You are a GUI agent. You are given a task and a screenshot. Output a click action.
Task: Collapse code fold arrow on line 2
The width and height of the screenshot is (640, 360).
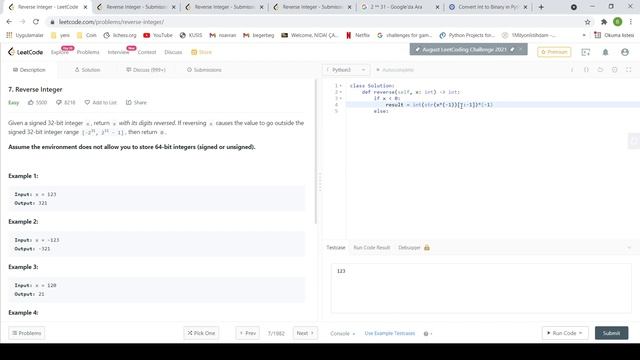(341, 92)
